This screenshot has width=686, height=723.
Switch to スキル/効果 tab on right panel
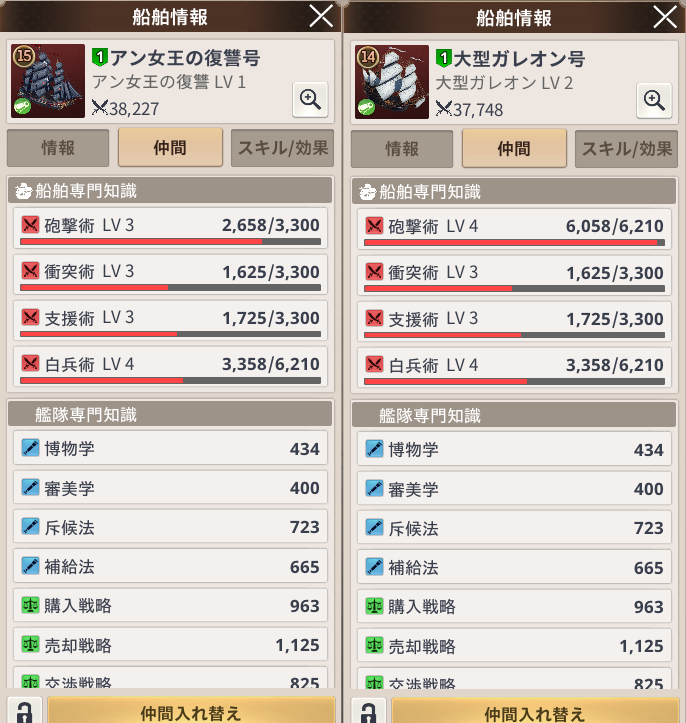(627, 149)
